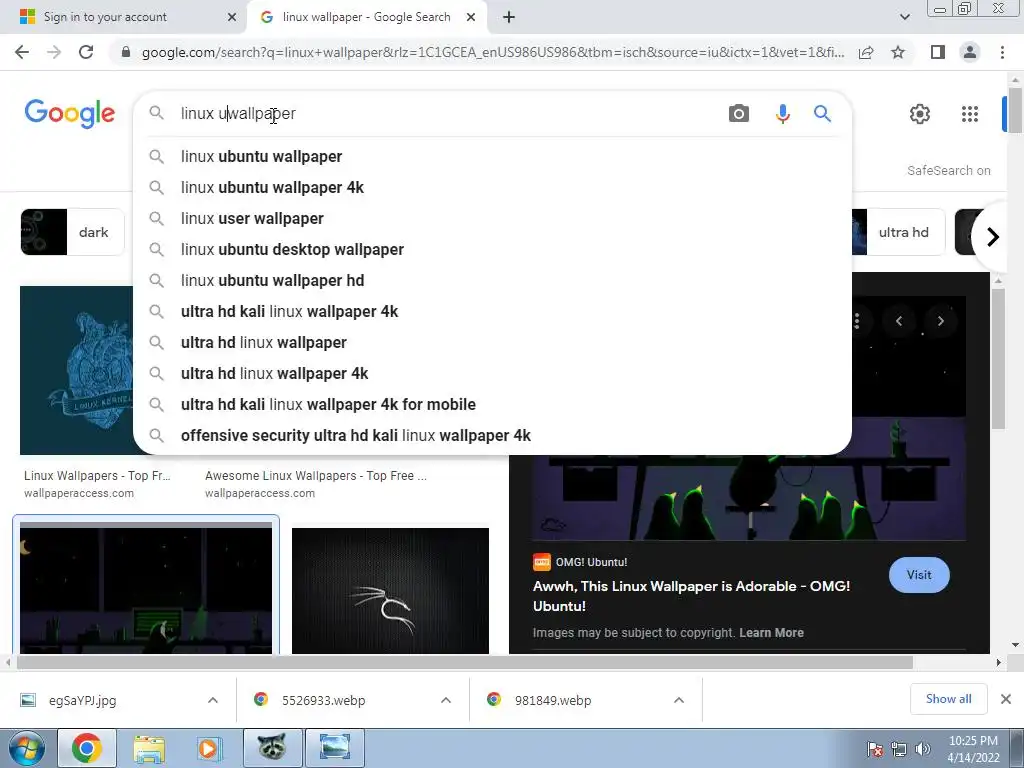
Task: Open the Kali dragon wallpaper thumbnail
Action: point(390,591)
